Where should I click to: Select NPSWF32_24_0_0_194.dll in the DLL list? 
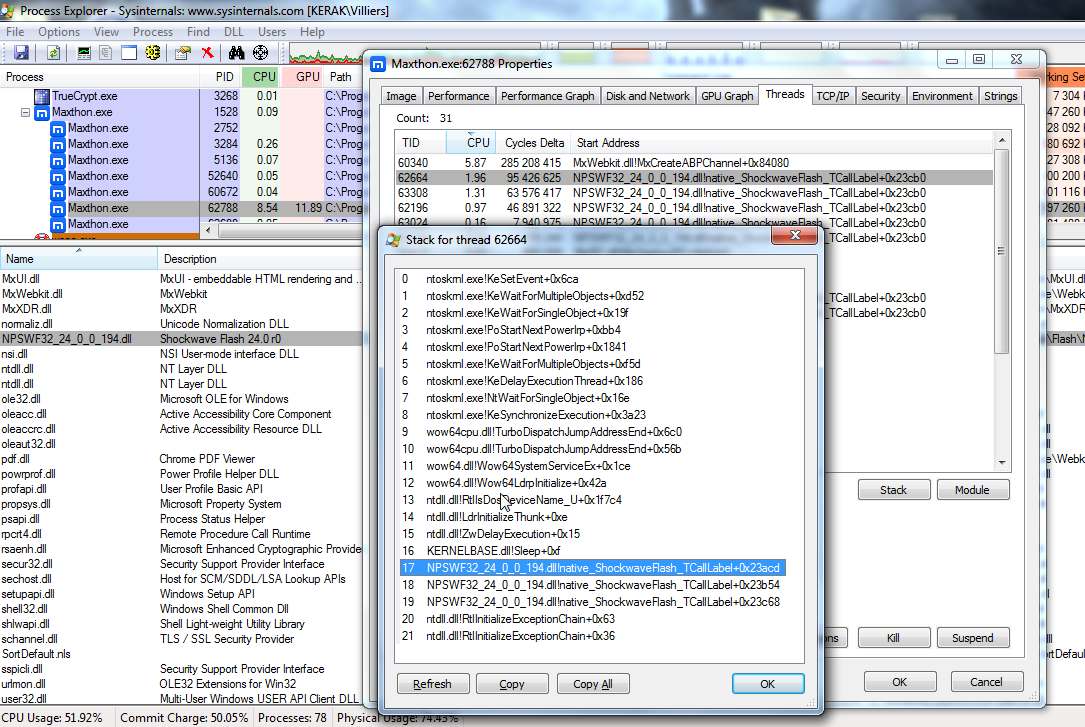(x=181, y=339)
